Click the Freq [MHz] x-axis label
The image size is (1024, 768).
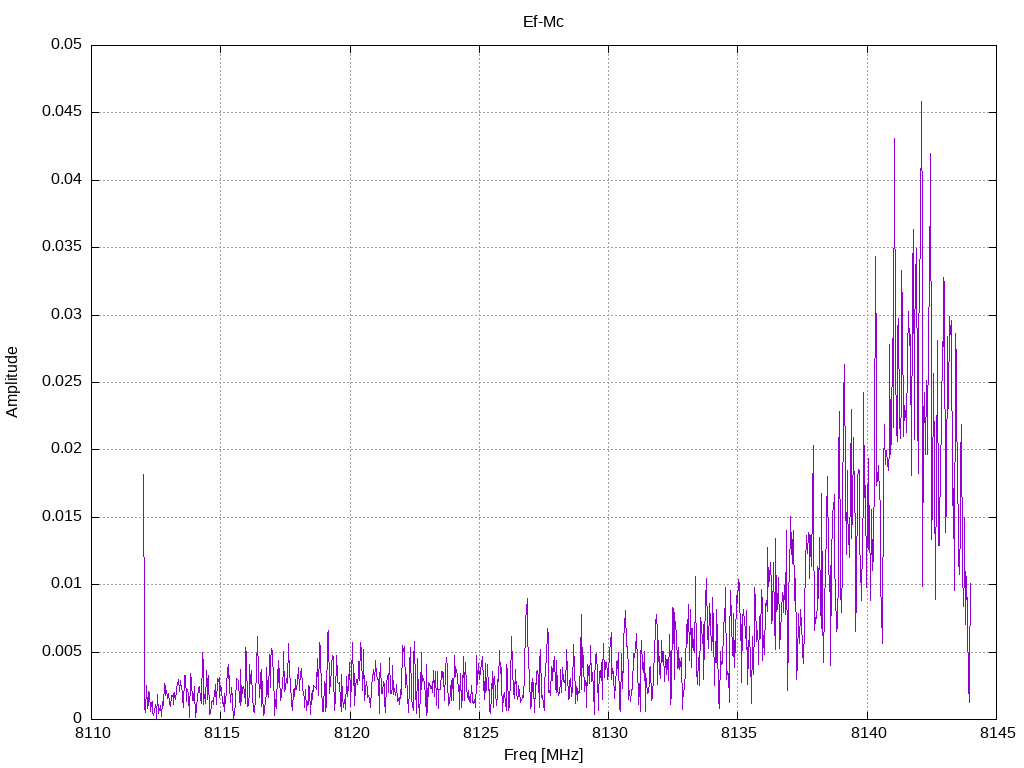543,755
